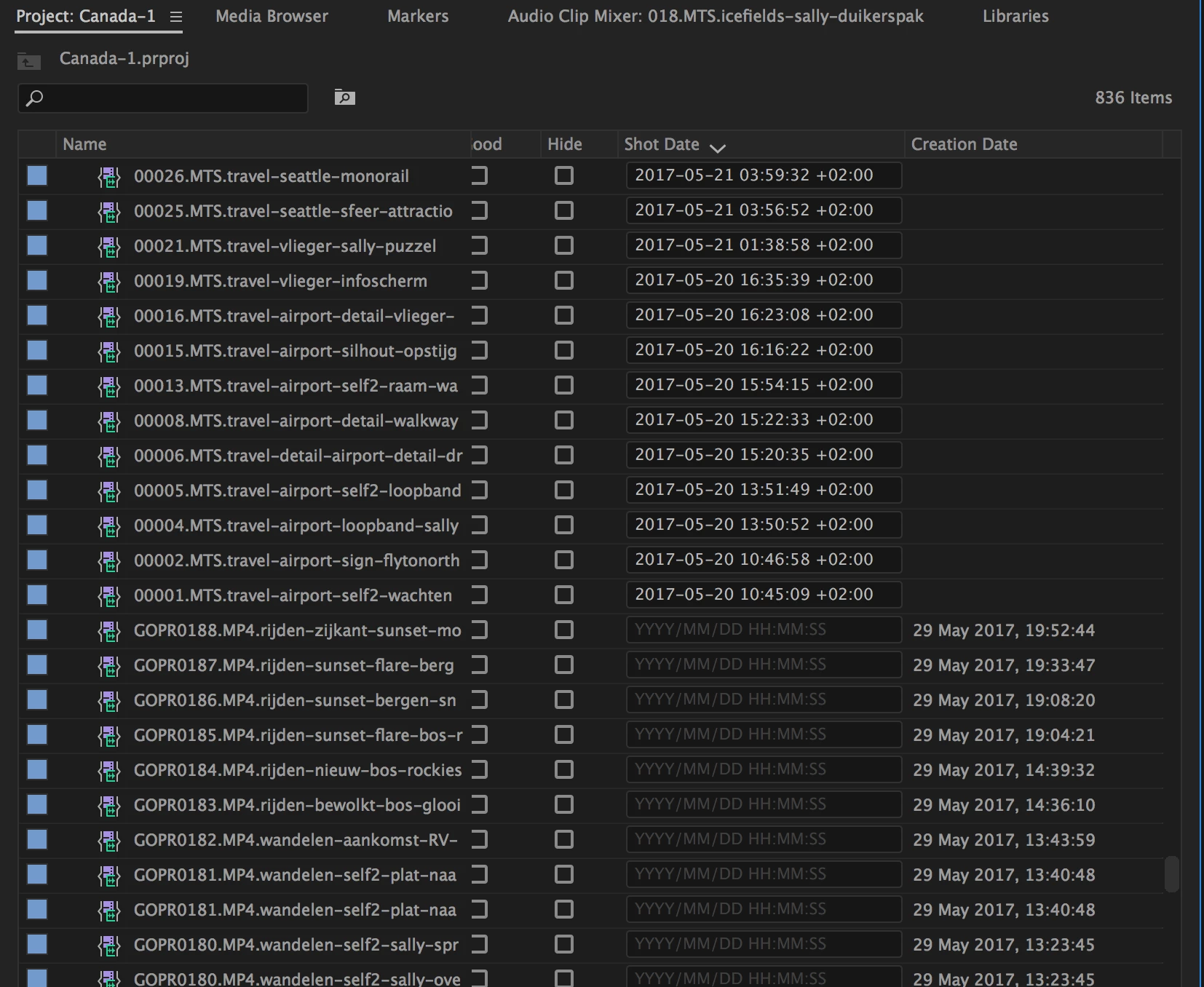Toggle Hide checkbox for 00016.MTS.travel-airport-detail-vlieger
Viewport: 1204px width, 987px height.
(x=564, y=315)
